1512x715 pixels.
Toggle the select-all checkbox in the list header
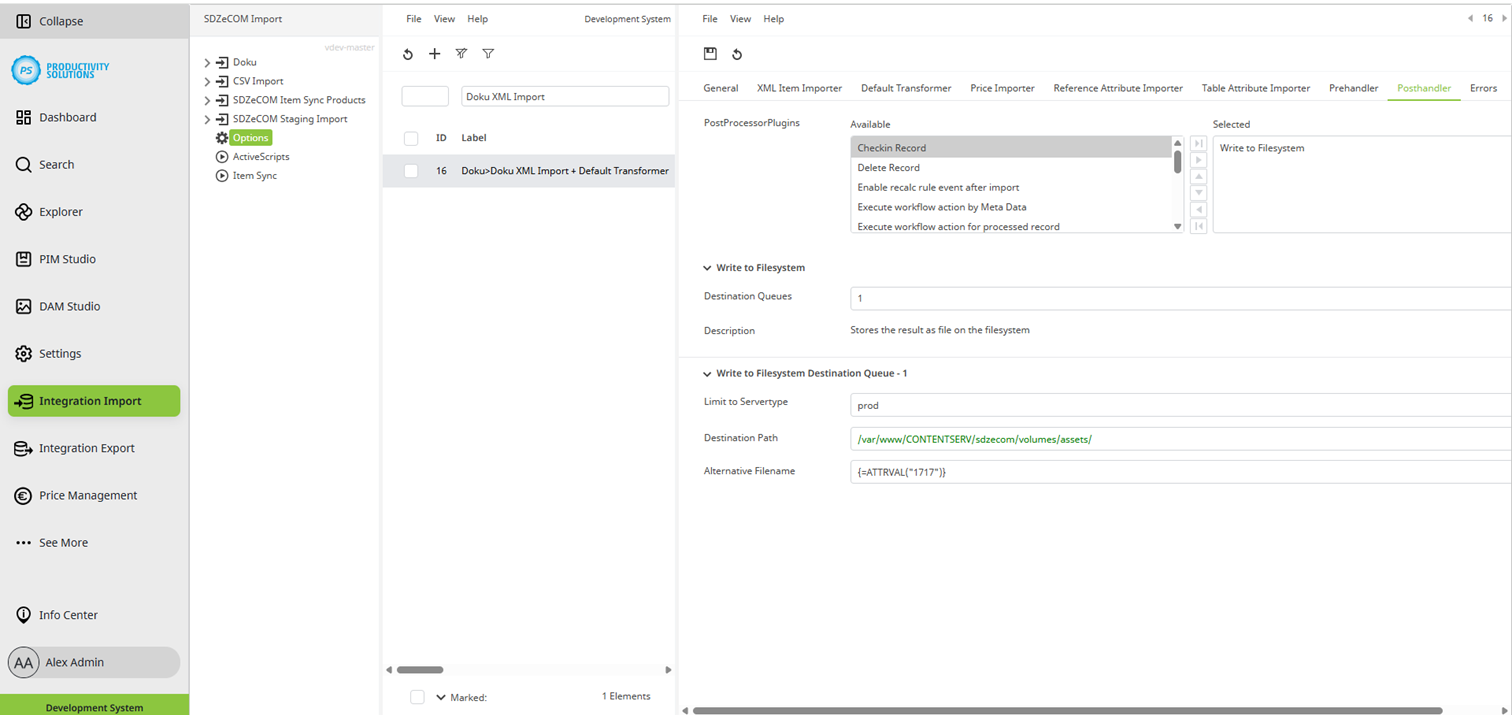[410, 138]
